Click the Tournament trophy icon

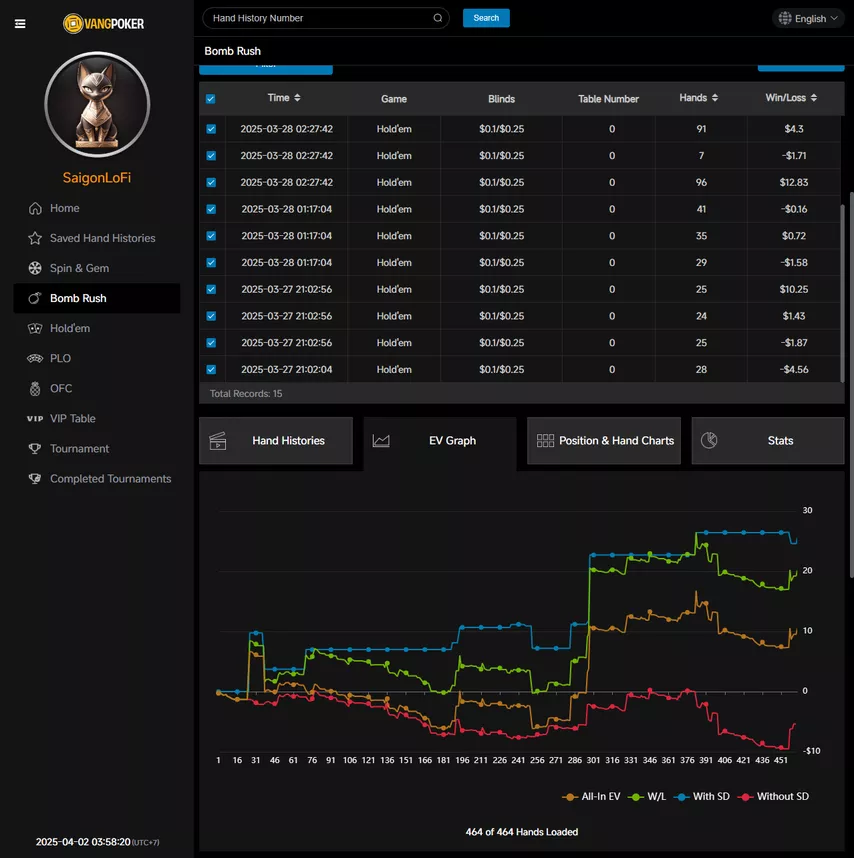[35, 449]
